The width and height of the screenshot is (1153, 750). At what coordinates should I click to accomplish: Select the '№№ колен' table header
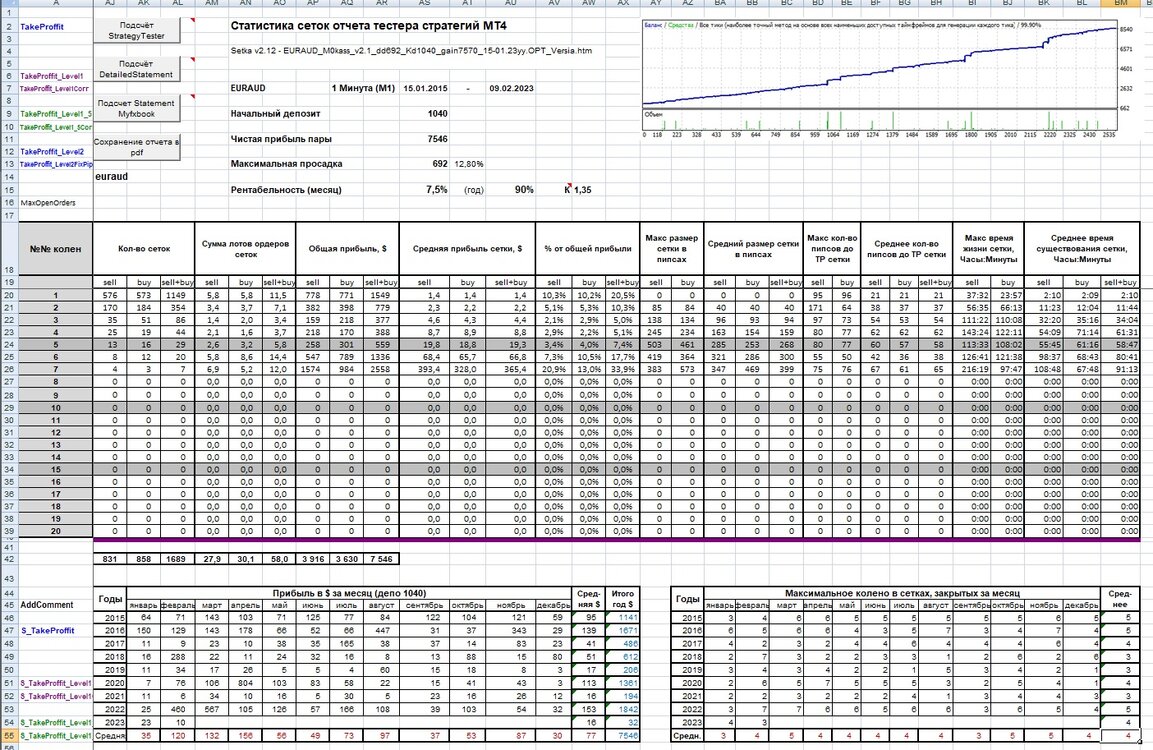pos(56,249)
